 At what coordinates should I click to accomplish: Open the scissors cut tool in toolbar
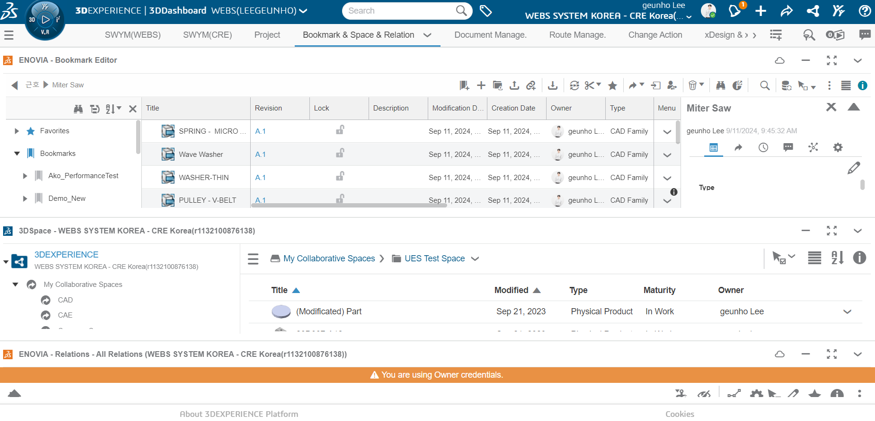click(589, 85)
